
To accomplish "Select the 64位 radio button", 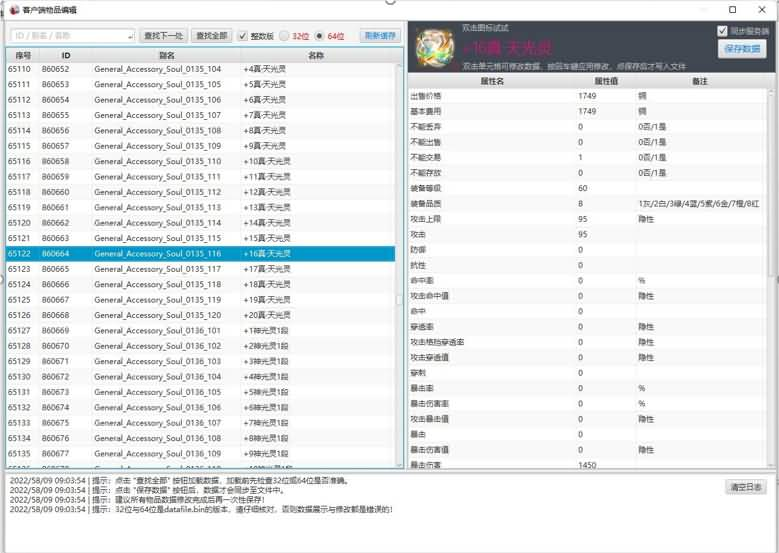I will (x=320, y=36).
